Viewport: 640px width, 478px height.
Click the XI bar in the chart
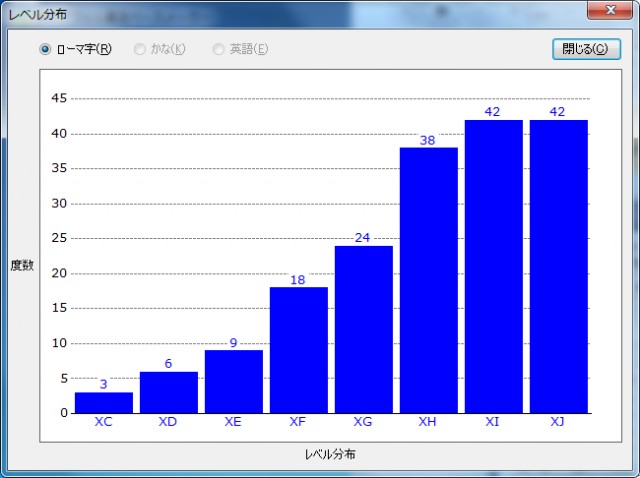tap(493, 267)
